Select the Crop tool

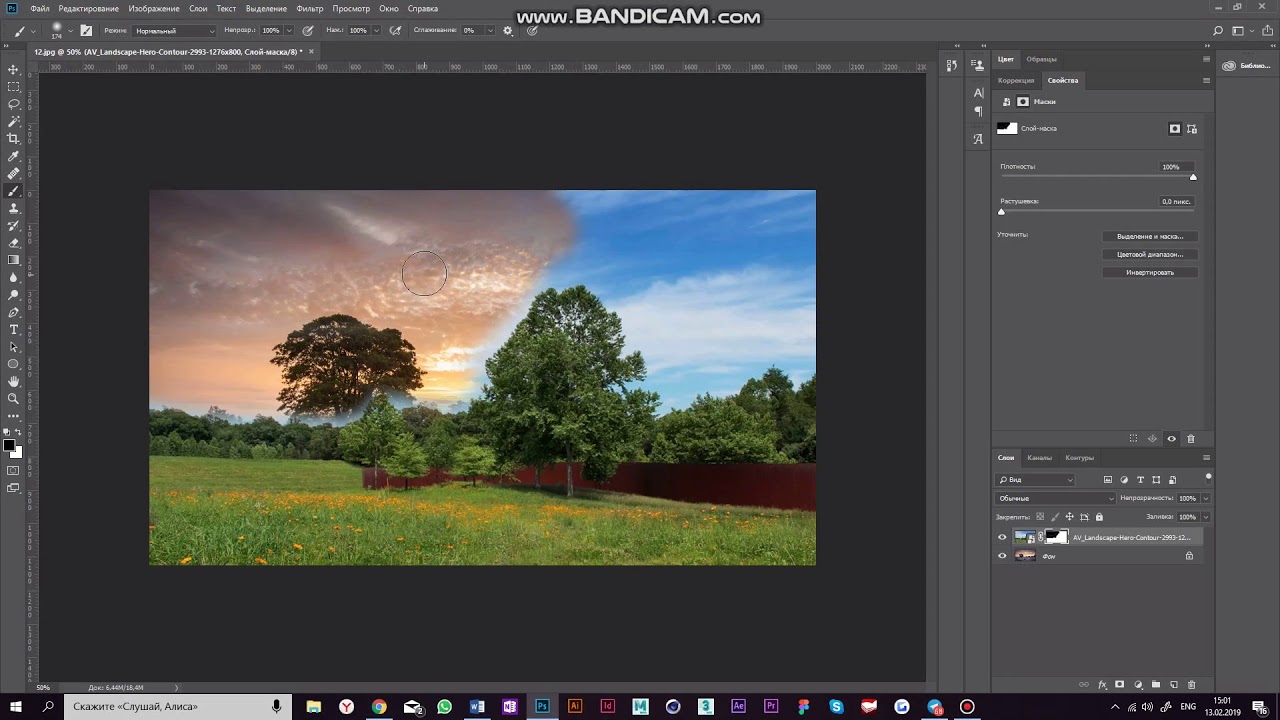pyautogui.click(x=13, y=139)
